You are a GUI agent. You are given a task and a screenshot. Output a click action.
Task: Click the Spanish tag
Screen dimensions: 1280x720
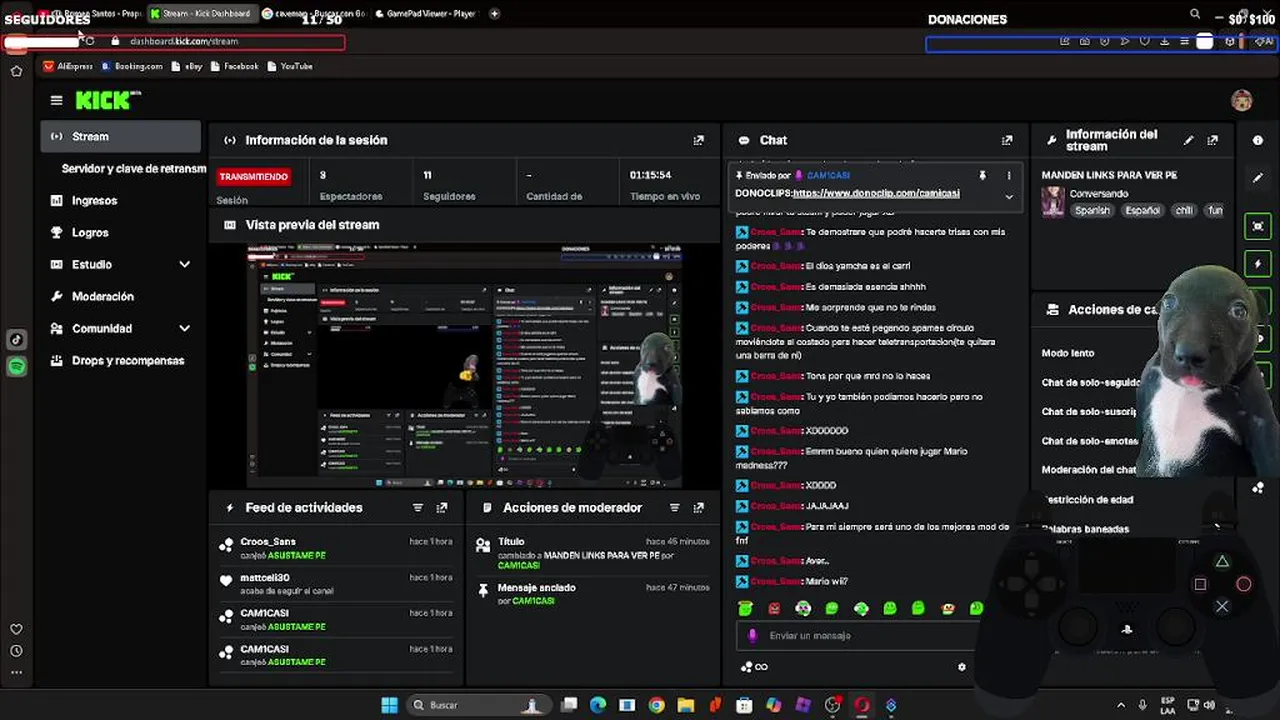pyautogui.click(x=1092, y=211)
